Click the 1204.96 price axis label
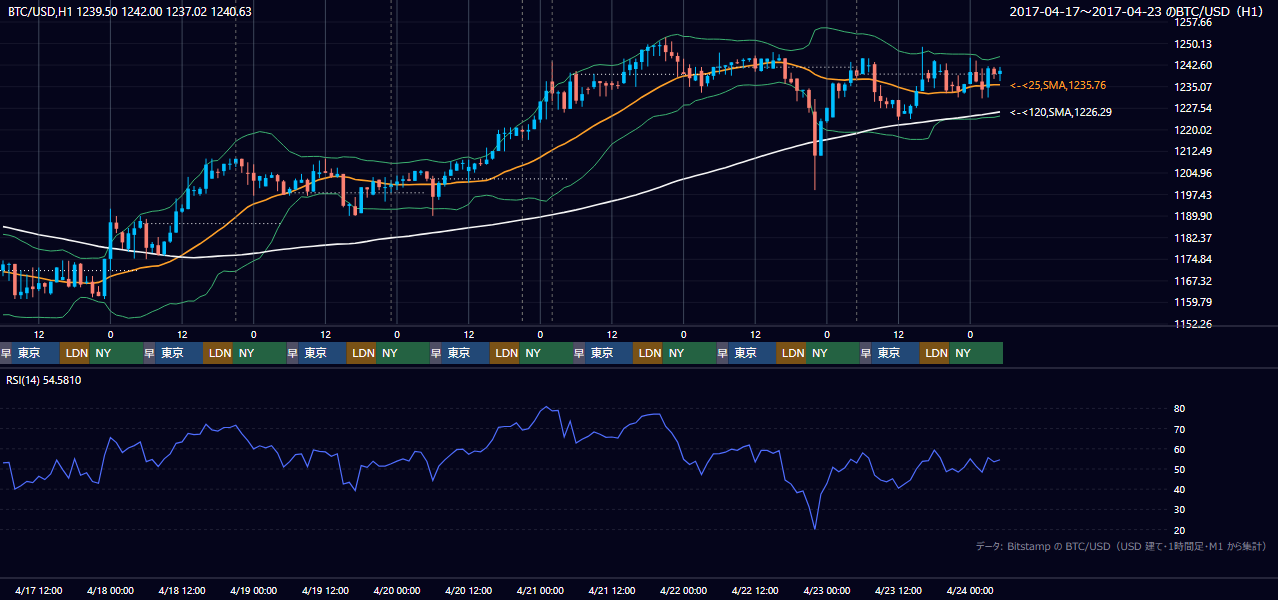Image resolution: width=1278 pixels, height=600 pixels. [x=1192, y=173]
